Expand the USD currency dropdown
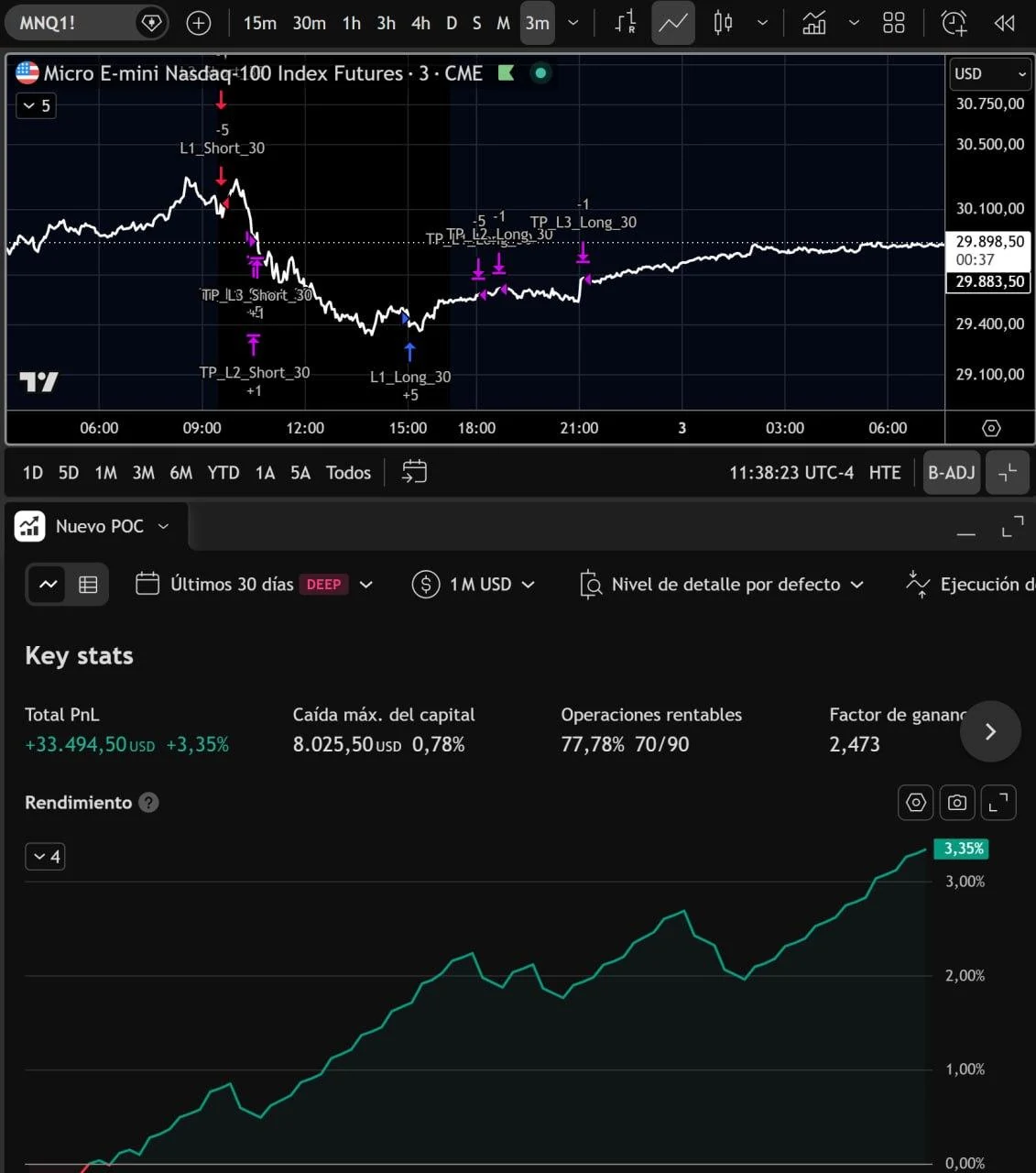 coord(990,74)
